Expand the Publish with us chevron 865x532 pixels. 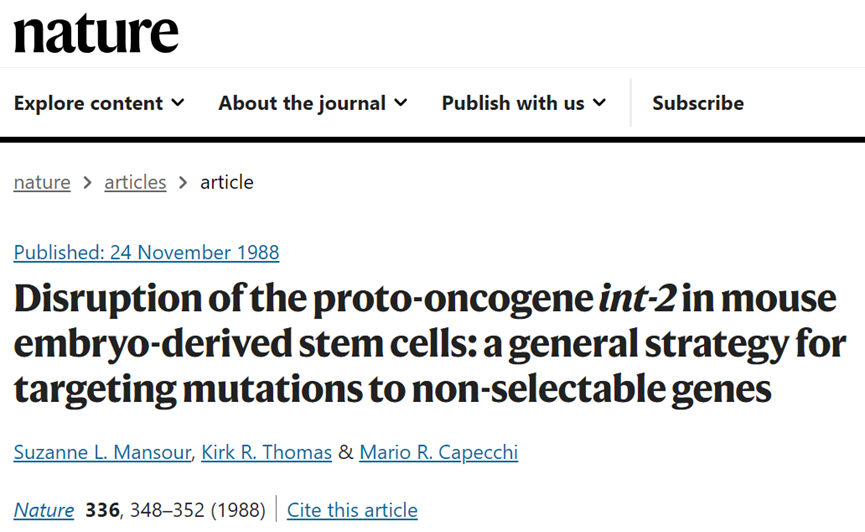tap(600, 103)
